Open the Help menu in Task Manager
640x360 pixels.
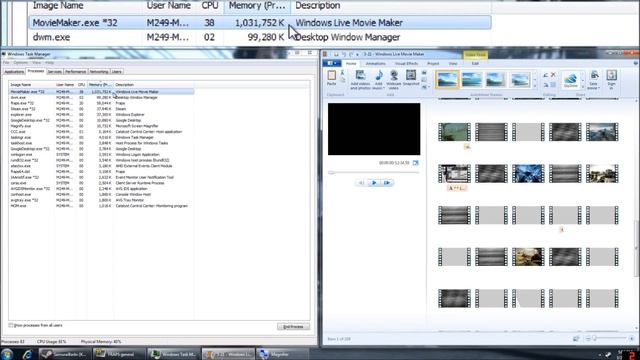pos(49,63)
